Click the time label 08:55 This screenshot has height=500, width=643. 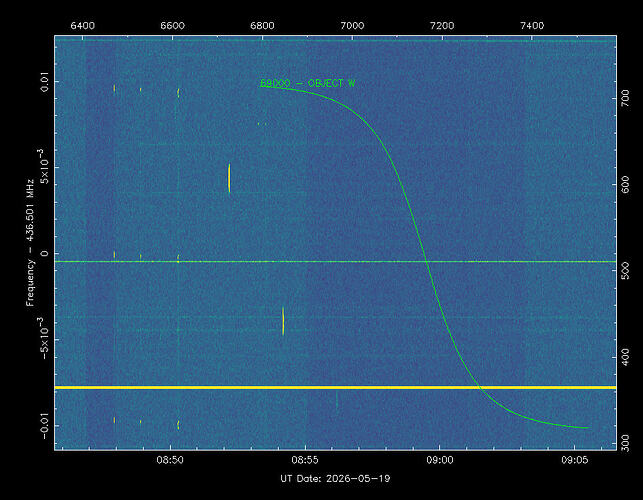point(305,460)
